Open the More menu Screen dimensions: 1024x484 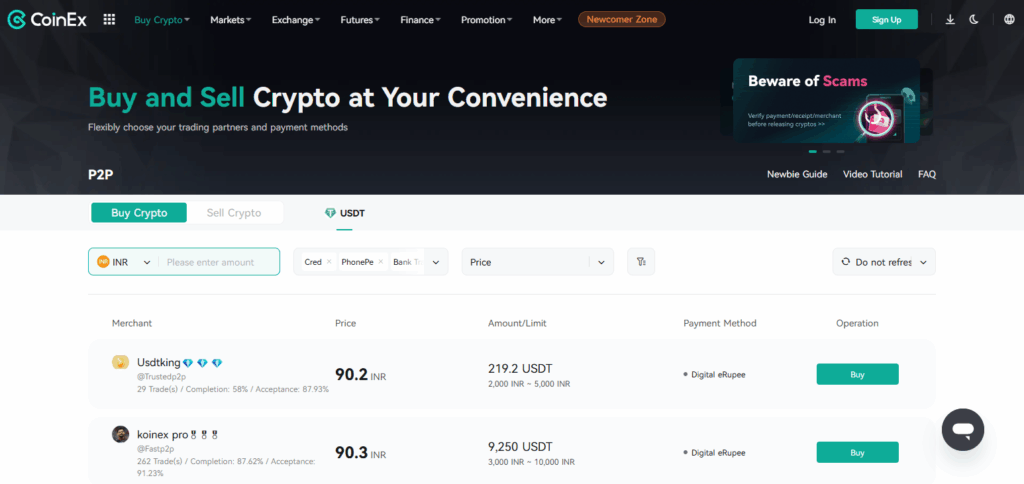point(547,20)
